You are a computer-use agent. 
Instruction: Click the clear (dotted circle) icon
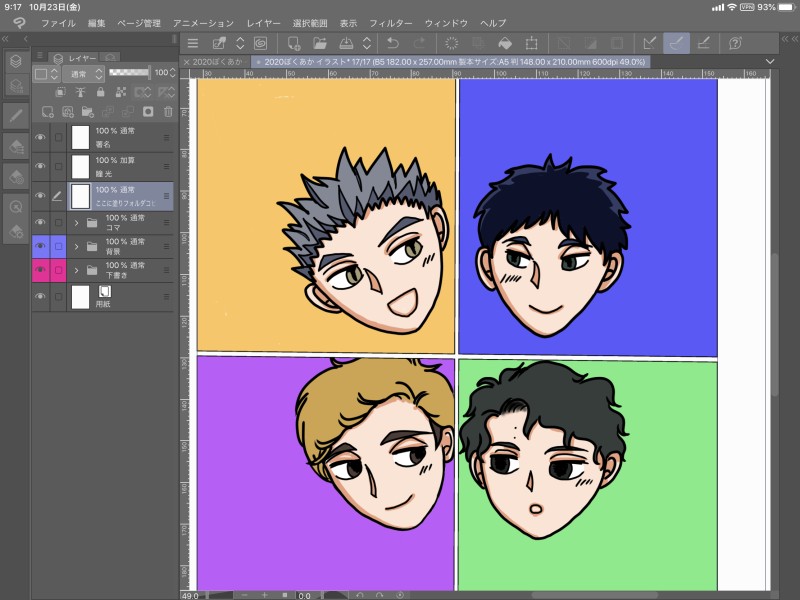point(452,43)
